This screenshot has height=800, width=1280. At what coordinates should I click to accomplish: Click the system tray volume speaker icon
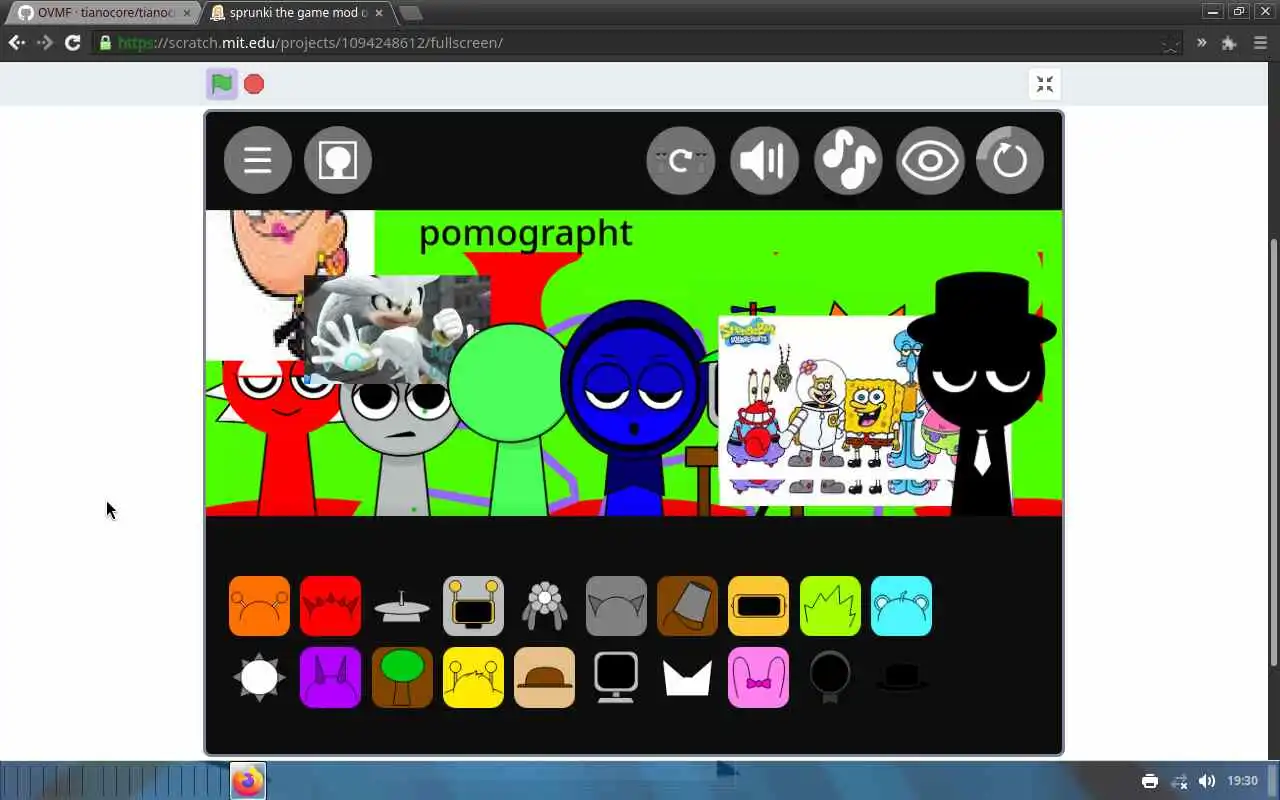click(x=1207, y=781)
